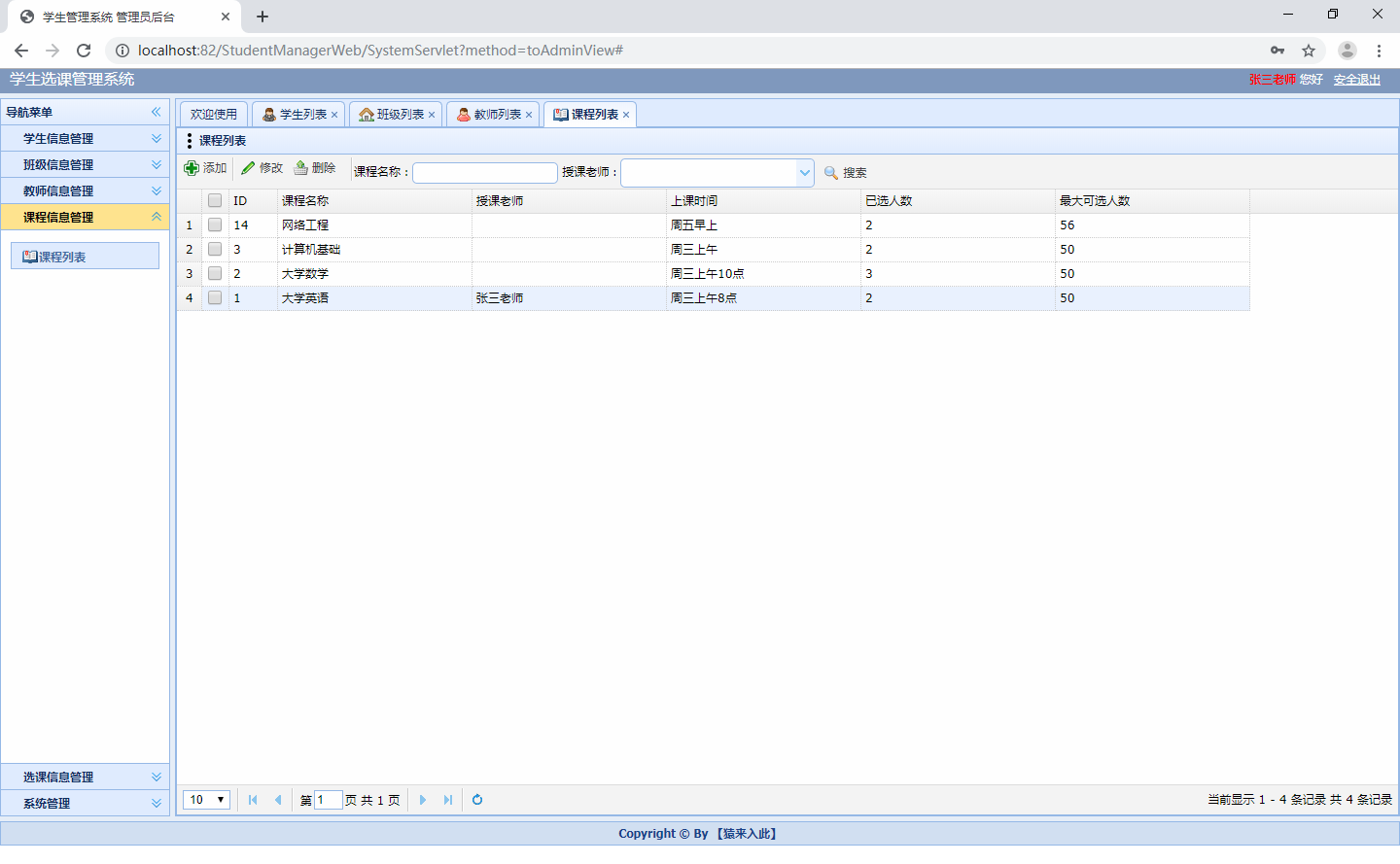Close the 课程列表 tab

click(x=626, y=115)
